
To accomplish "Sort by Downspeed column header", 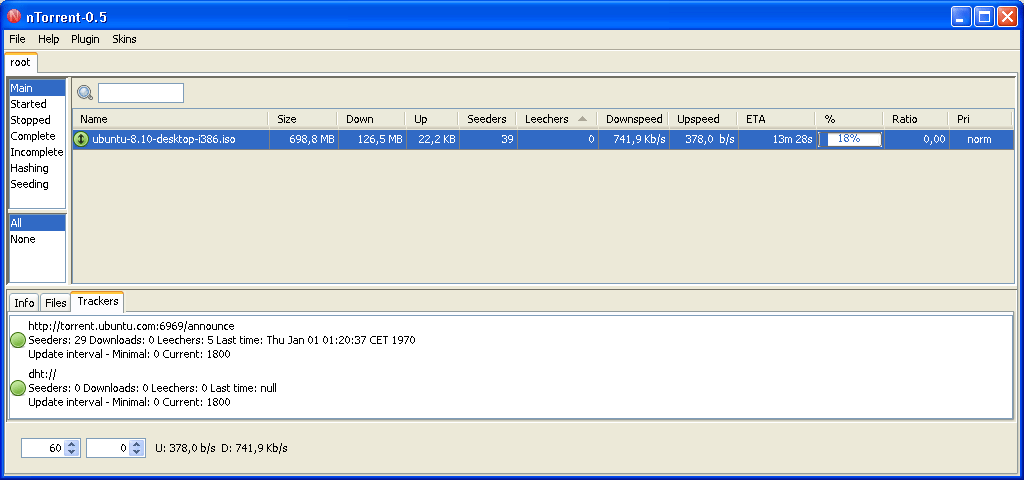I will click(633, 119).
